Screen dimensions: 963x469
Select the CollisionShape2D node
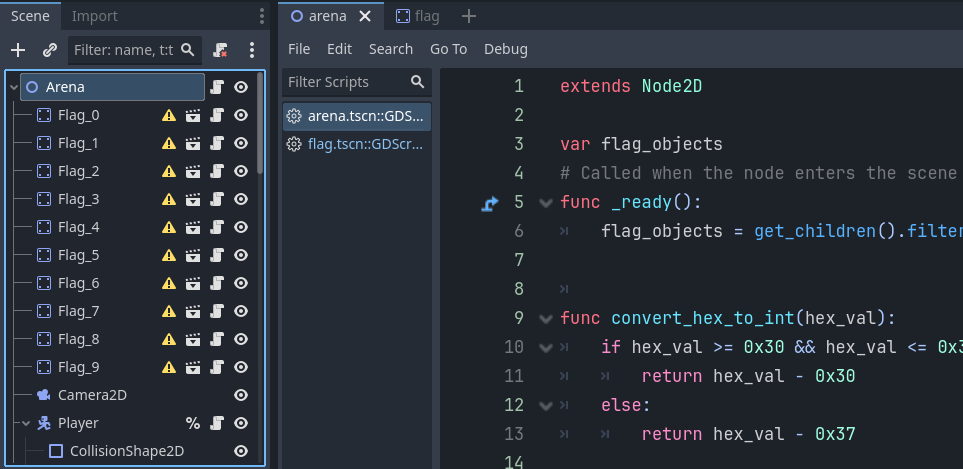pos(127,452)
